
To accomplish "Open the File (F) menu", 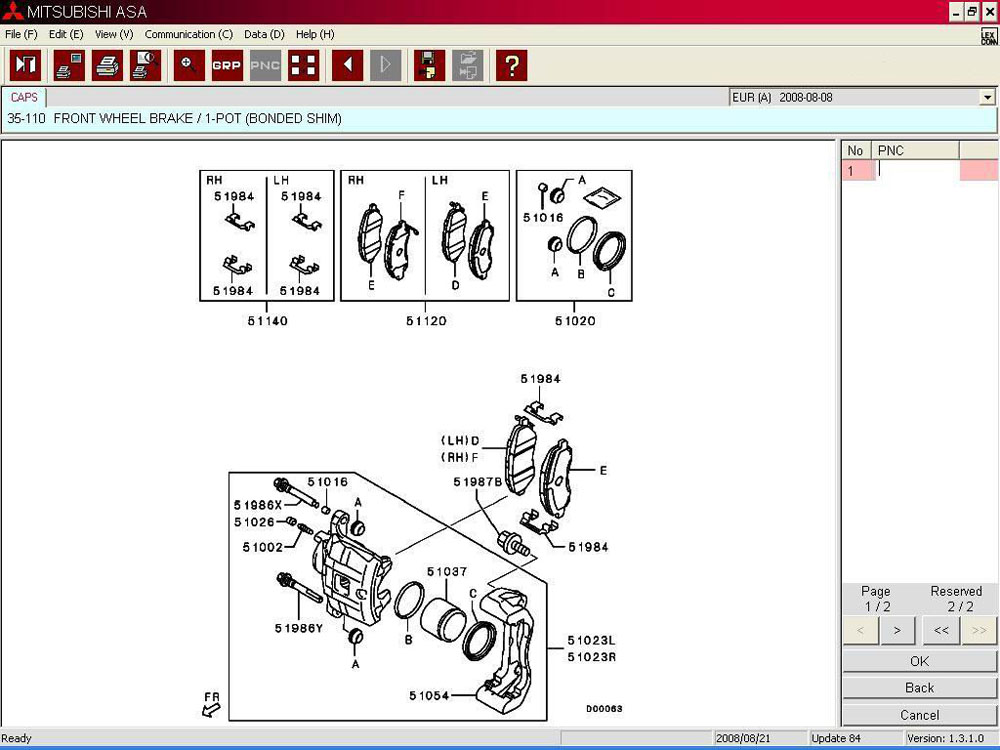I will 21,34.
